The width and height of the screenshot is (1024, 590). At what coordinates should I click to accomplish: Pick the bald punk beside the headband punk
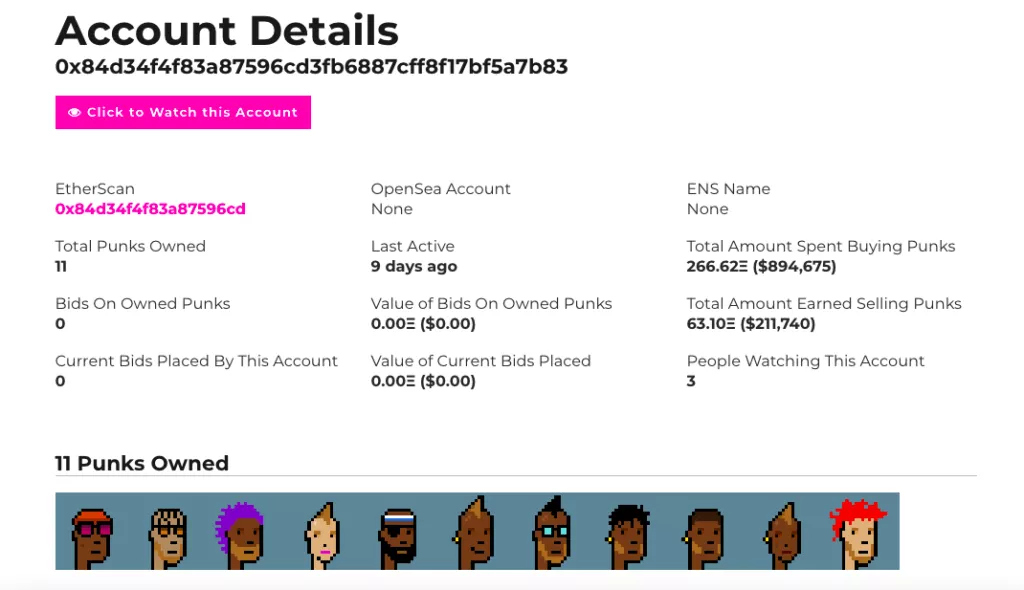[x=474, y=535]
